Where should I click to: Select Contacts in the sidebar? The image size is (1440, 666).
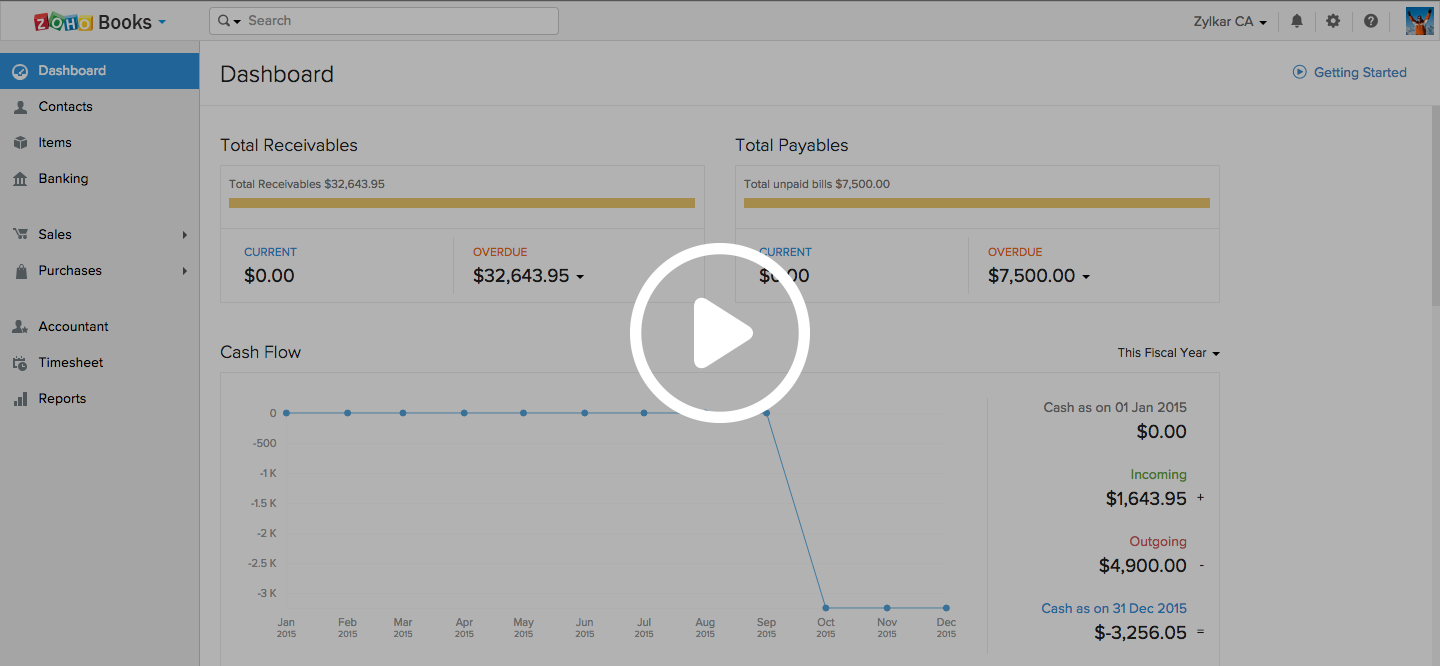pyautogui.click(x=65, y=107)
